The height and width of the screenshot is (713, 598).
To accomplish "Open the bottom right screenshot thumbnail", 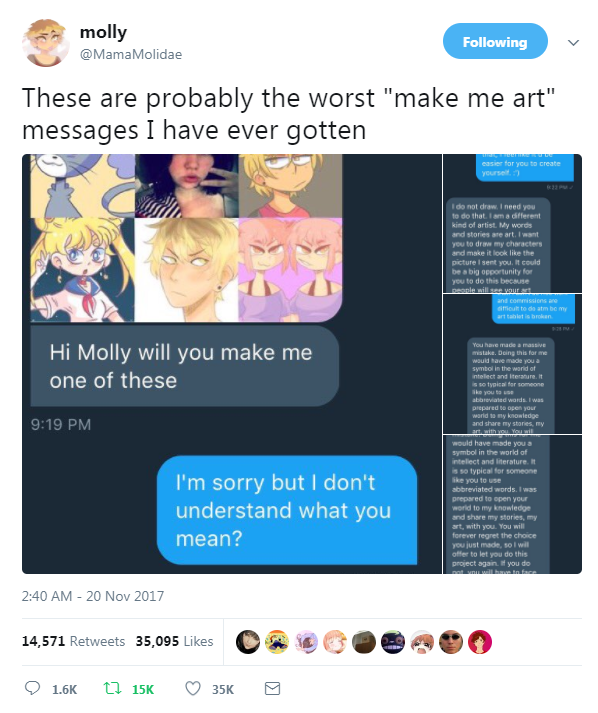I will [x=513, y=504].
